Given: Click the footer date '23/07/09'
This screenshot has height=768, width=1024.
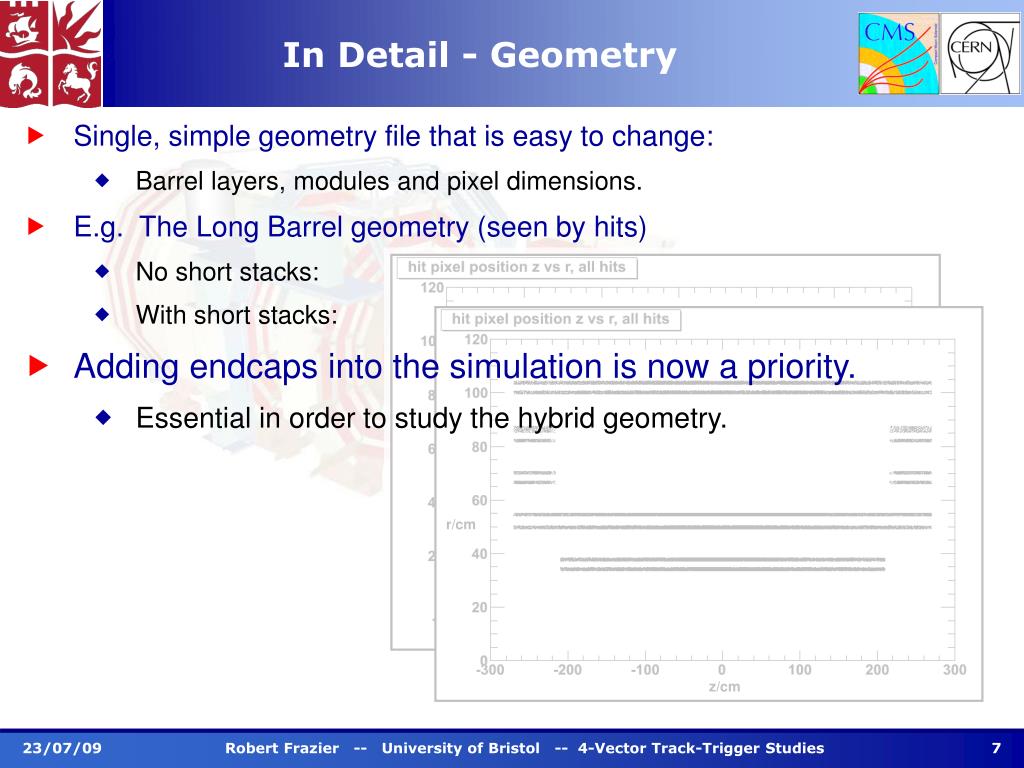Looking at the screenshot, I should point(62,748).
